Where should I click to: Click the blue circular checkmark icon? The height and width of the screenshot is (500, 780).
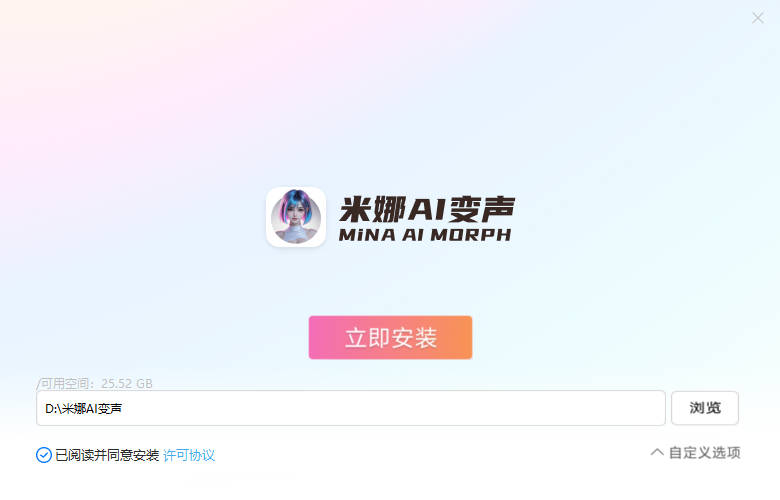pyautogui.click(x=44, y=455)
